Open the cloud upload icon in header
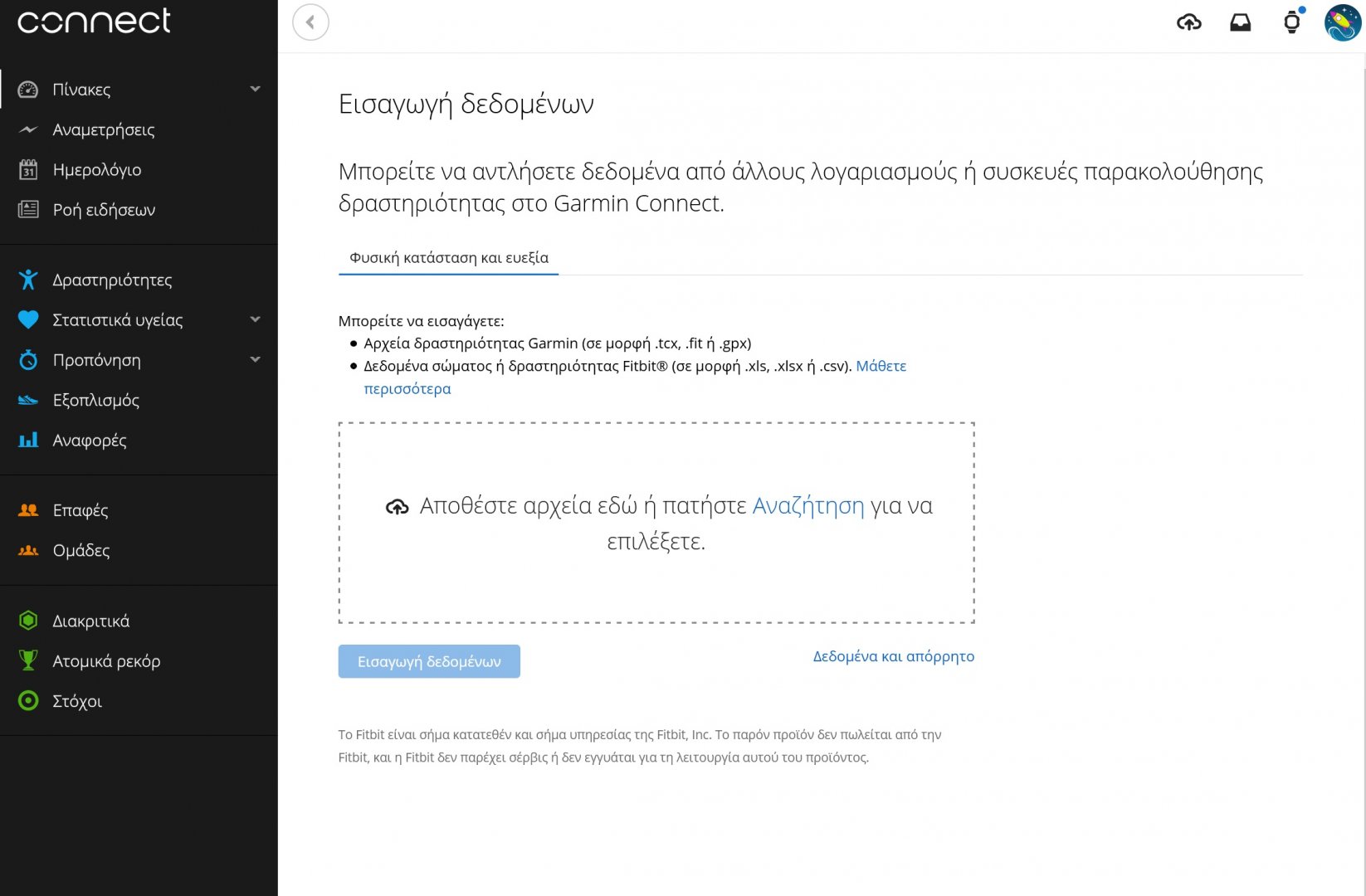Image resolution: width=1366 pixels, height=896 pixels. pyautogui.click(x=1188, y=22)
